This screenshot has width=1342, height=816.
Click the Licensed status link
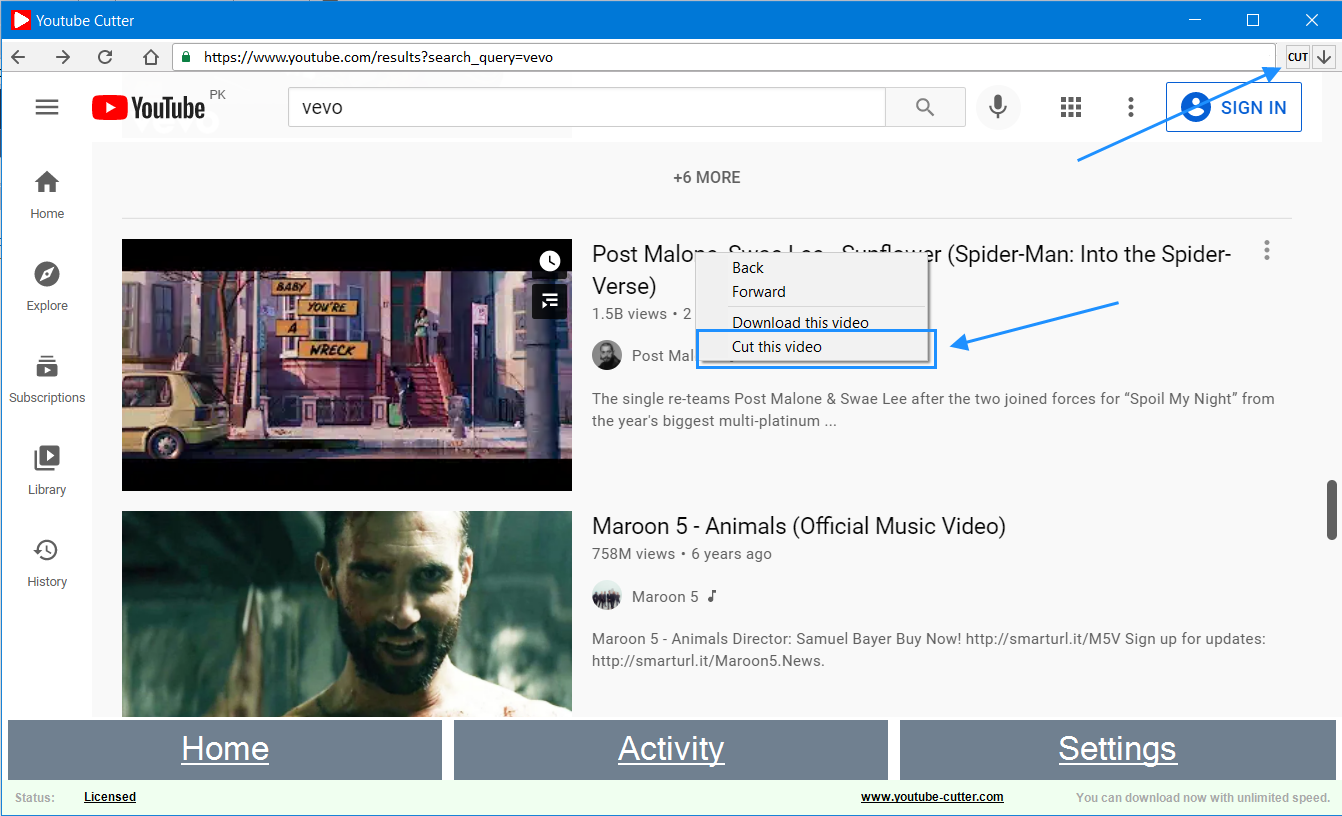pyautogui.click(x=110, y=797)
